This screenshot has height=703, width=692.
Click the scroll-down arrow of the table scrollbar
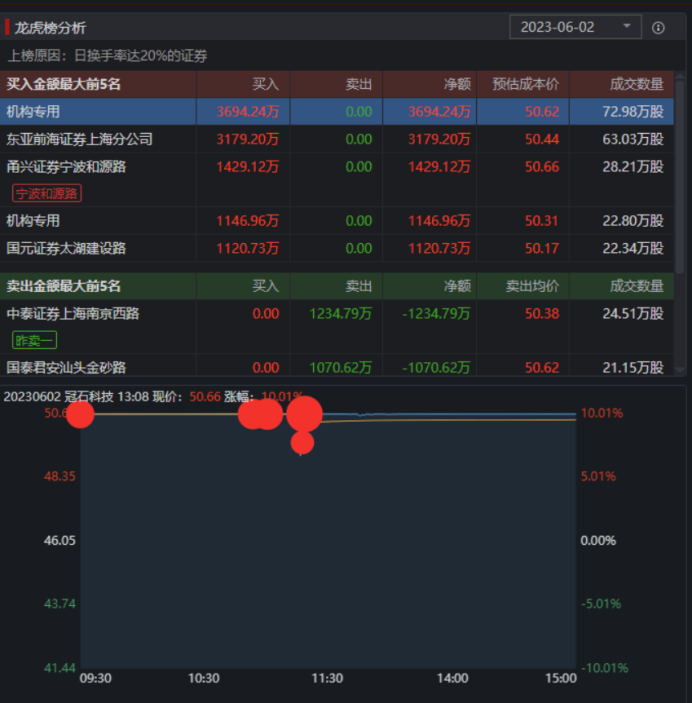coord(679,370)
